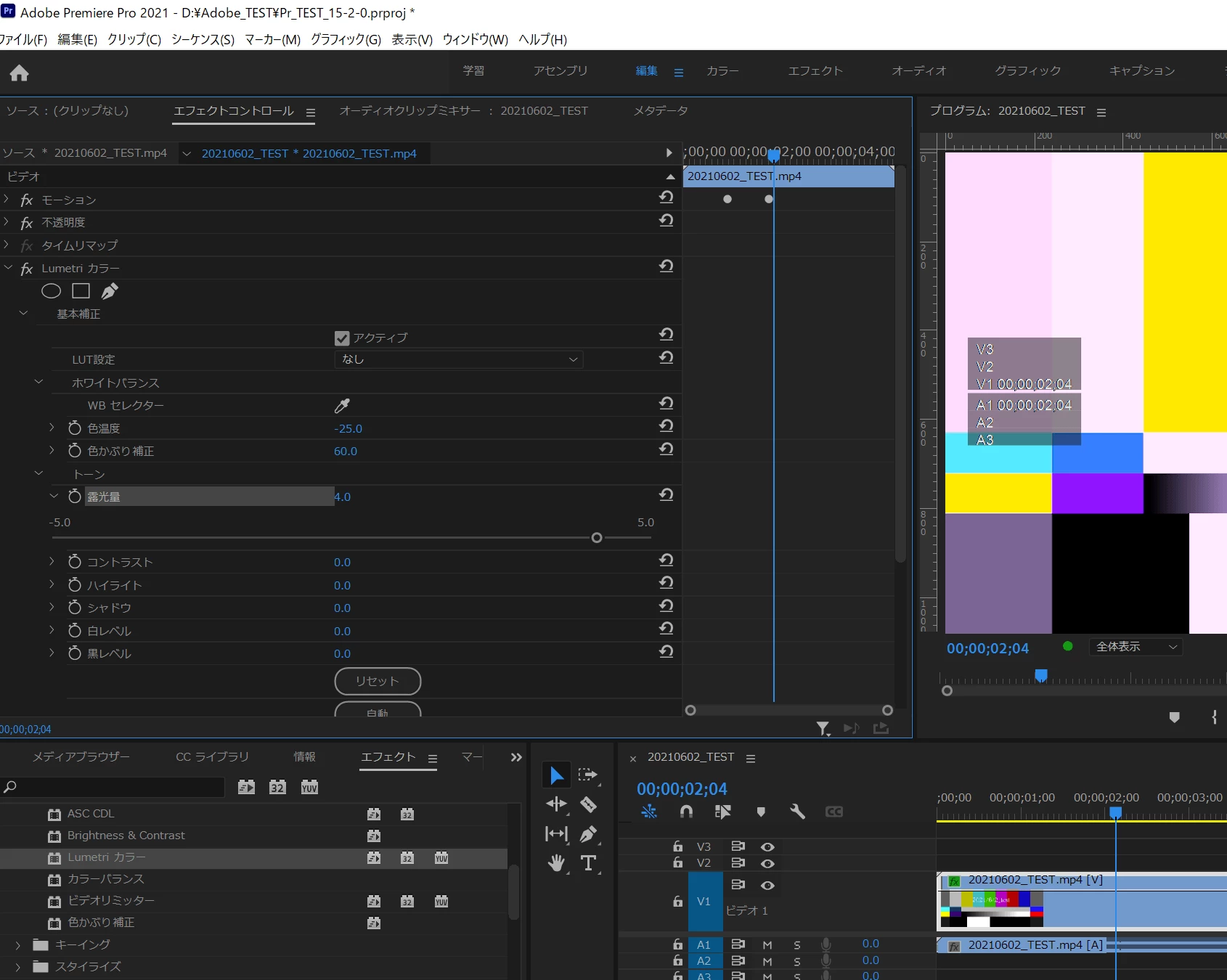Image resolution: width=1227 pixels, height=980 pixels.
Task: Open the 全体表示 zoom level dropdown
Action: click(1136, 647)
